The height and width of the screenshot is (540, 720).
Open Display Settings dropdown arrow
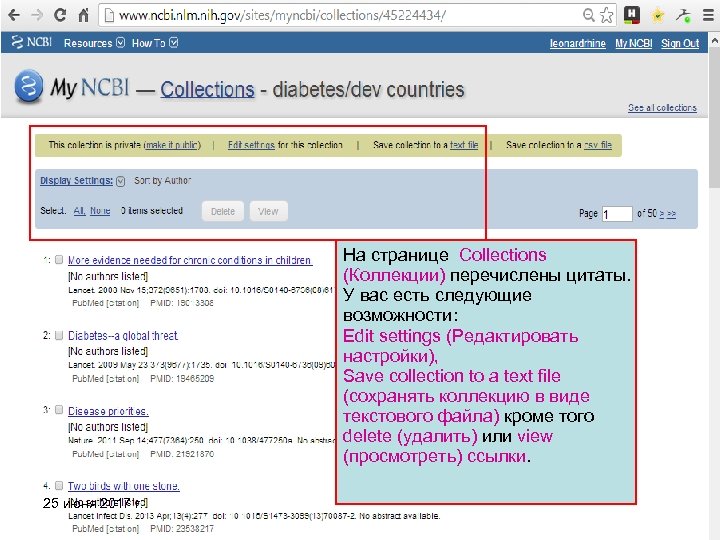(x=120, y=181)
